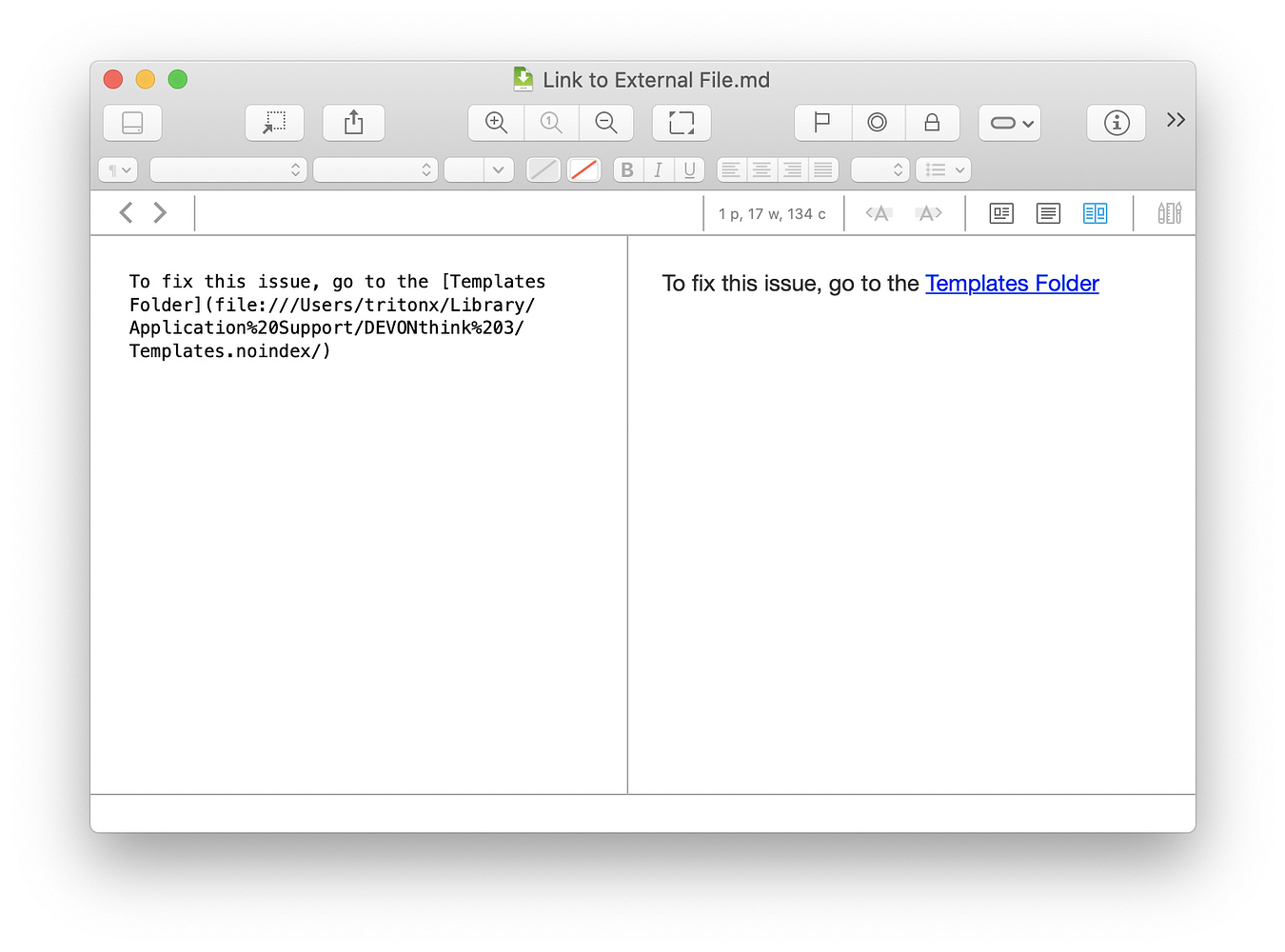
Task: Select the side-by-side preview icon
Action: (x=1096, y=212)
